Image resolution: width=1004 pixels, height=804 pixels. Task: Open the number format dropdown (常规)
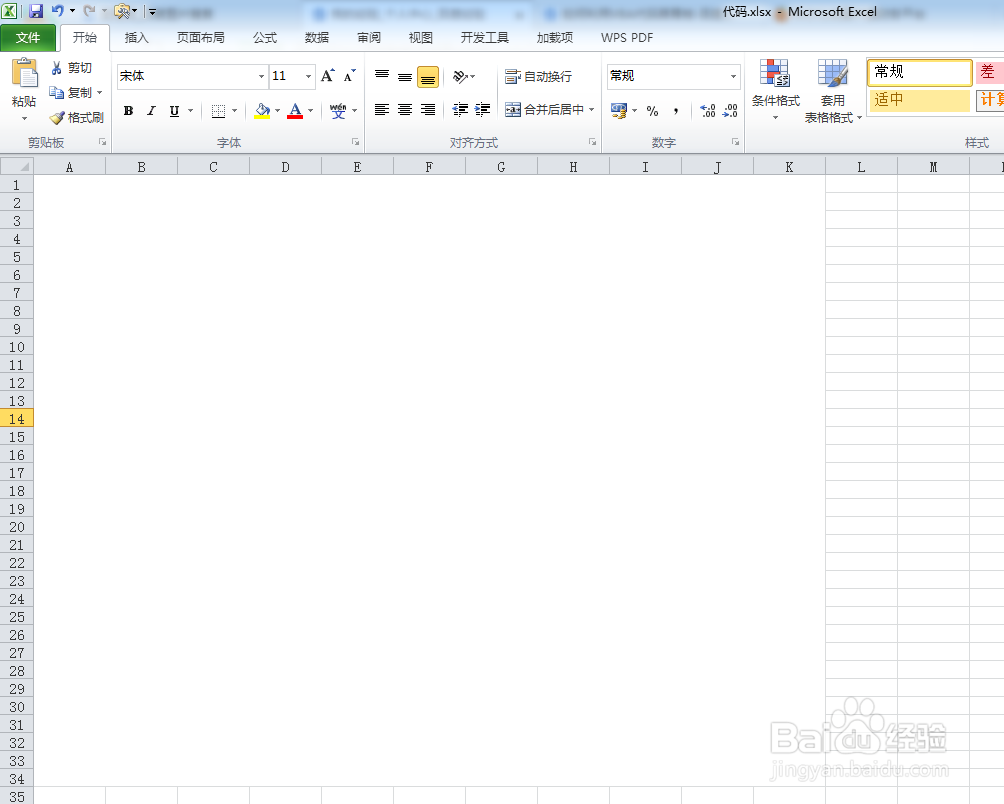[x=733, y=76]
